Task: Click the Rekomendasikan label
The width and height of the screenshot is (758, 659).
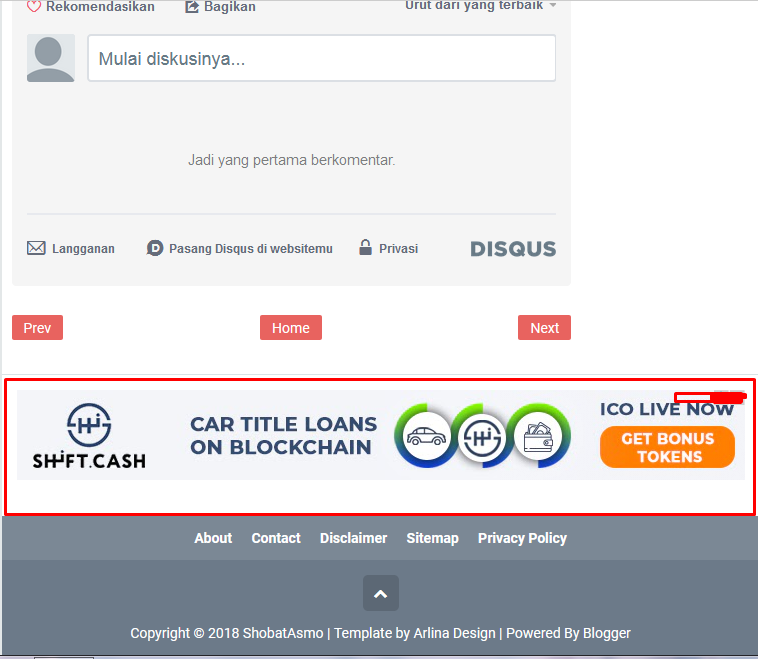Action: click(101, 7)
